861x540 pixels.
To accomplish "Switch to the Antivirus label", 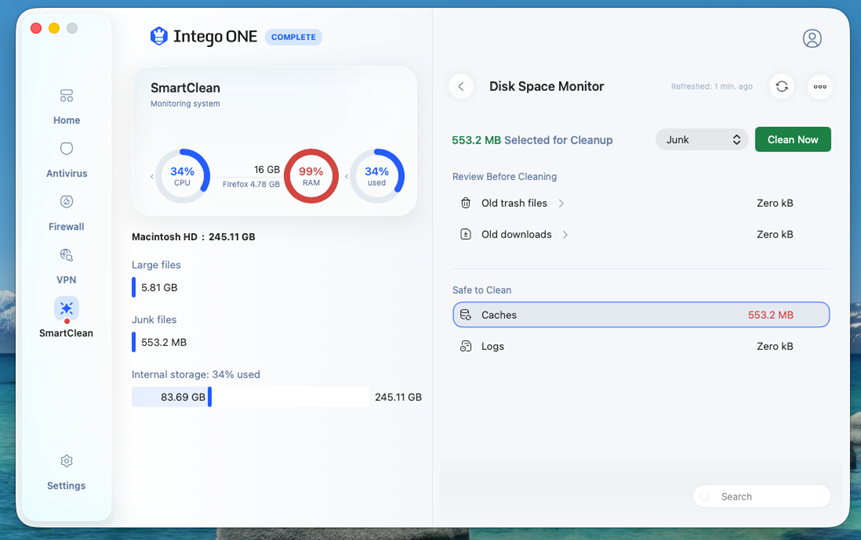I will (66, 174).
